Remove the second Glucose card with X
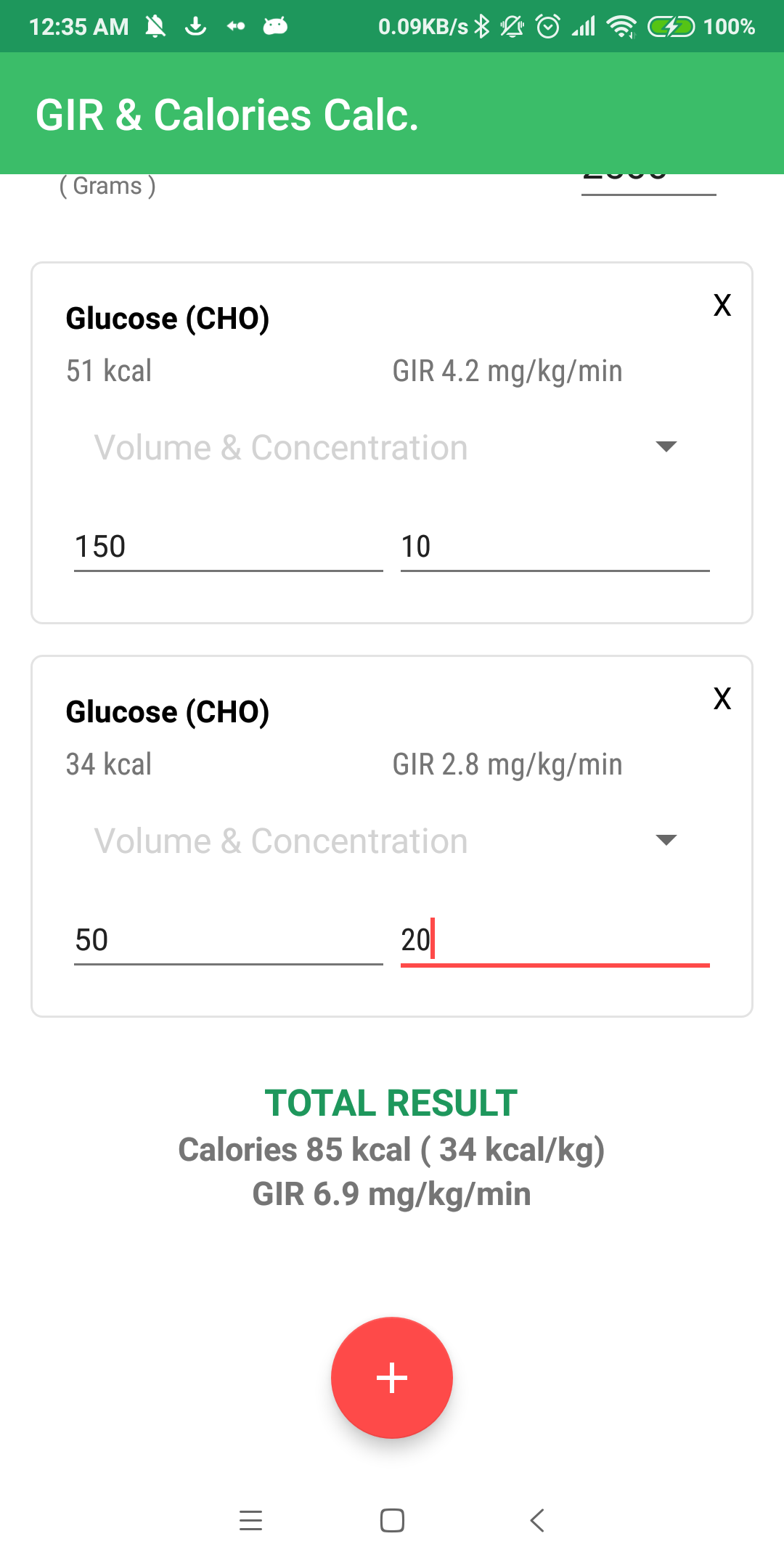 click(x=722, y=699)
